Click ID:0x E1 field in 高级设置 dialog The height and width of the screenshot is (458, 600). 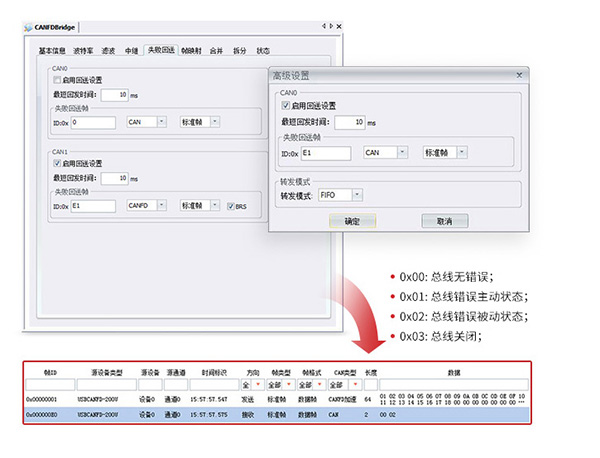326,153
